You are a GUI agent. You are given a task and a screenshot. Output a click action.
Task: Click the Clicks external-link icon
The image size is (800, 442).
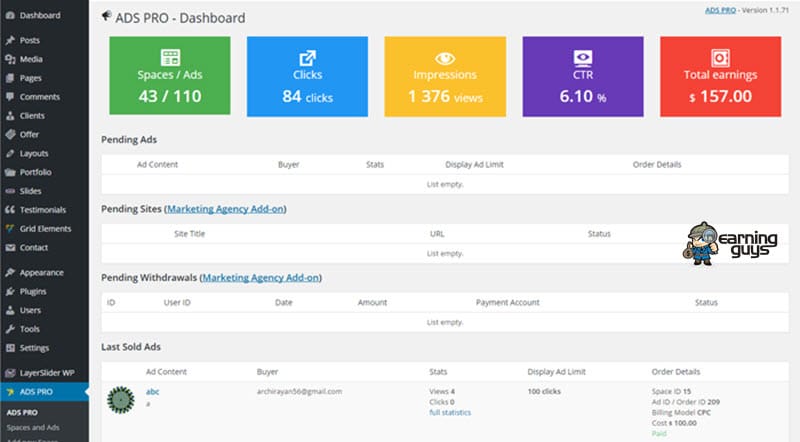coord(307,58)
